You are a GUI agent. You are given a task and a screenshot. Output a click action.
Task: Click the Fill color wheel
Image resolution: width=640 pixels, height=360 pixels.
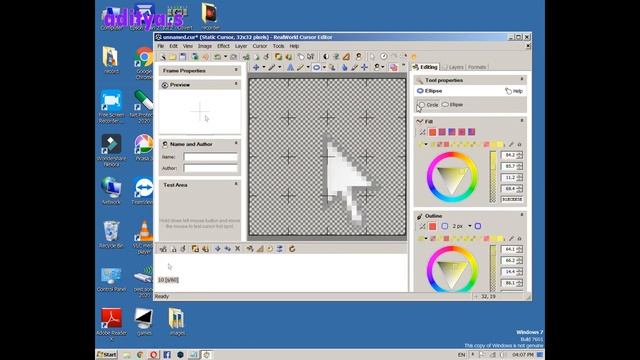coord(452,177)
